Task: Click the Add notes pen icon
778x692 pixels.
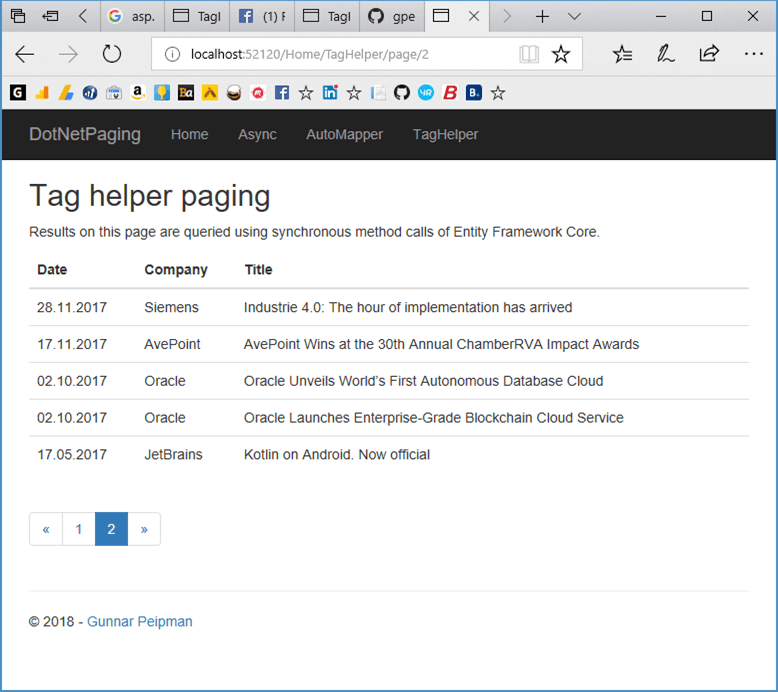Action: click(665, 54)
